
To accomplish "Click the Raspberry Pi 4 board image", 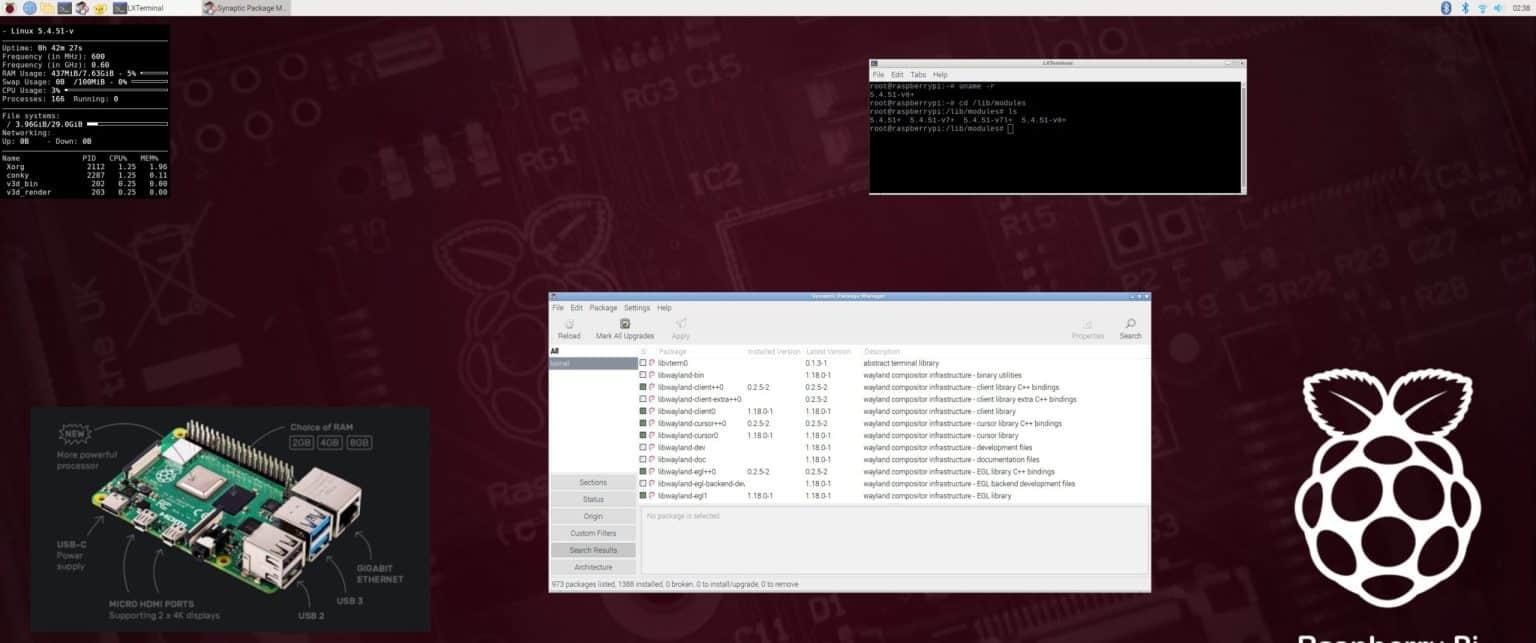I will point(230,519).
